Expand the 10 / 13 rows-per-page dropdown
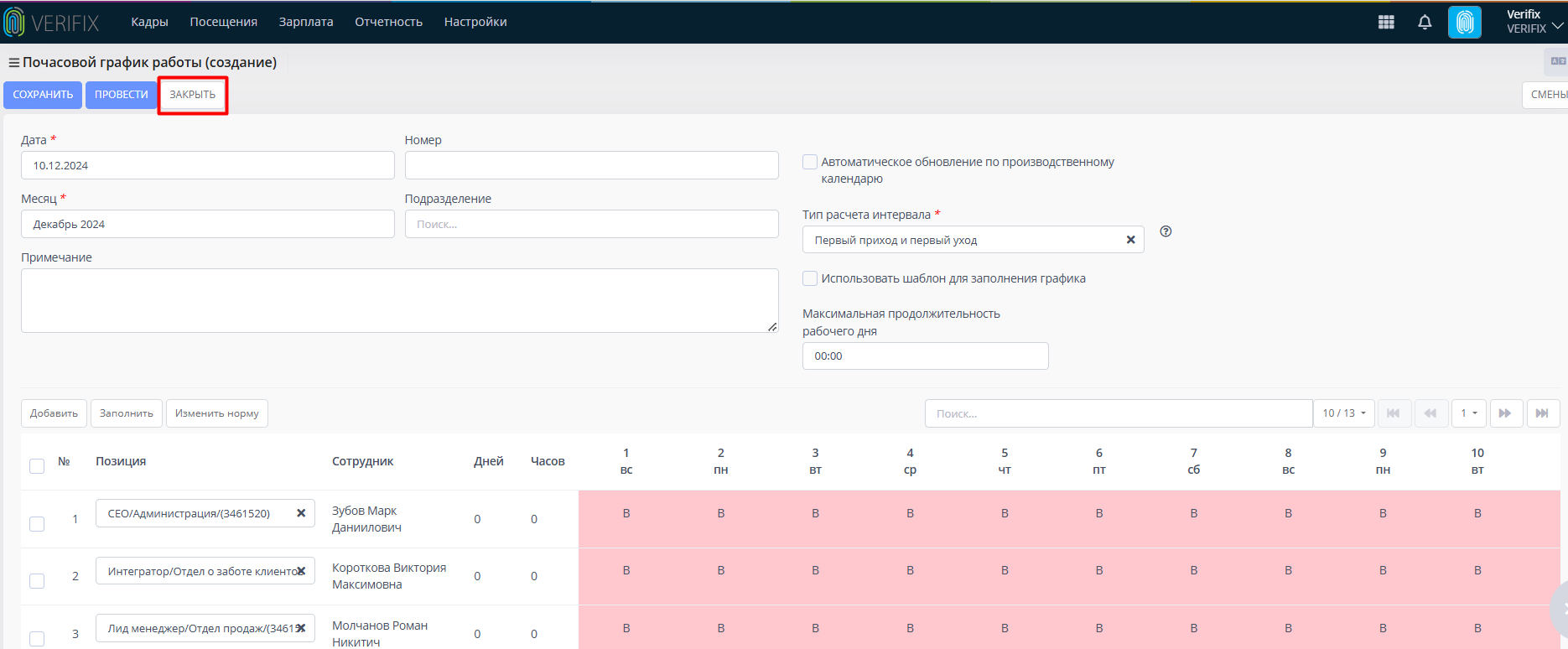 1344,413
